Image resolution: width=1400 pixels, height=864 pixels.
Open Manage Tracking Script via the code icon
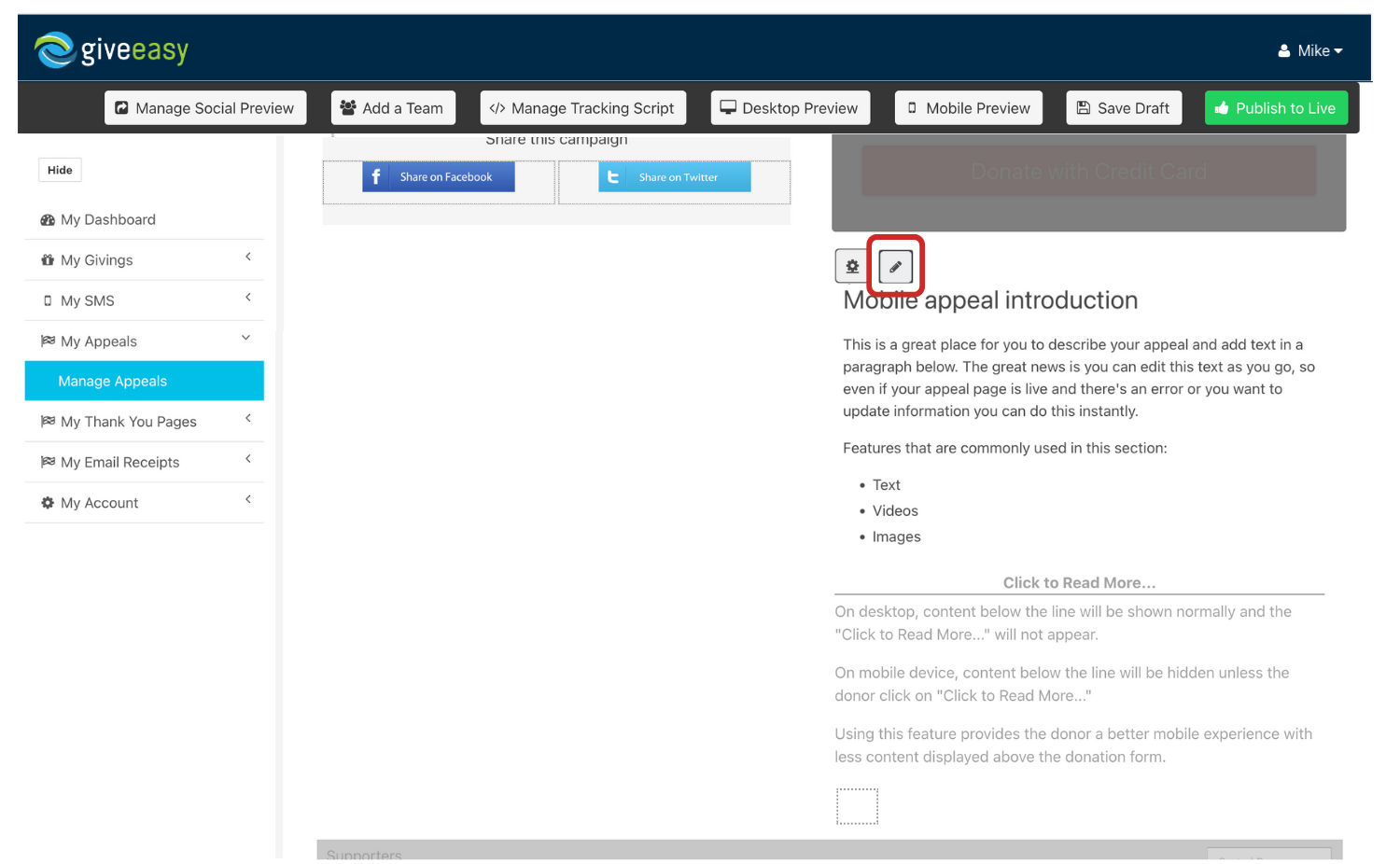[x=497, y=107]
